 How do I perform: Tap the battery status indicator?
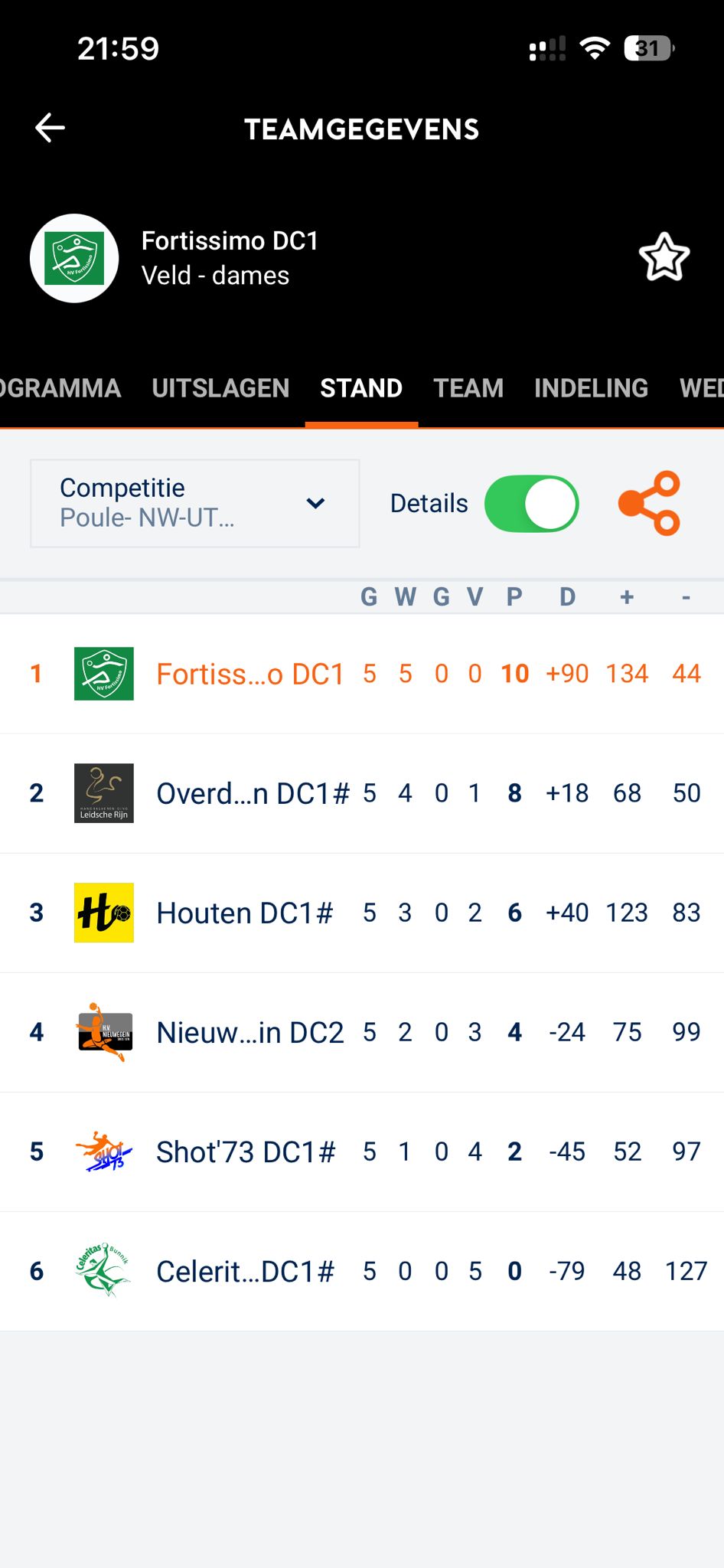tap(648, 48)
